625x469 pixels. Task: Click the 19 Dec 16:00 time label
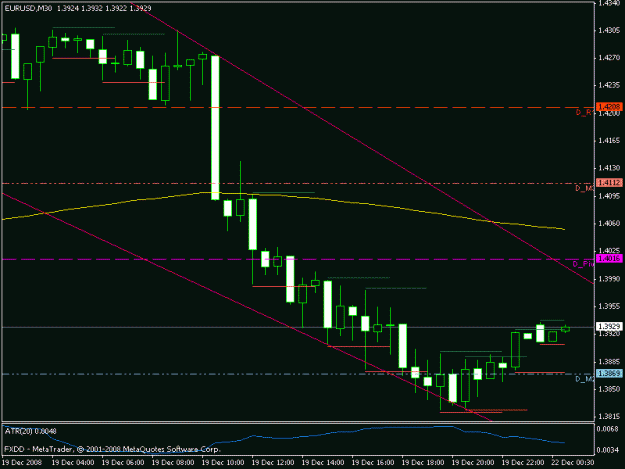click(373, 463)
